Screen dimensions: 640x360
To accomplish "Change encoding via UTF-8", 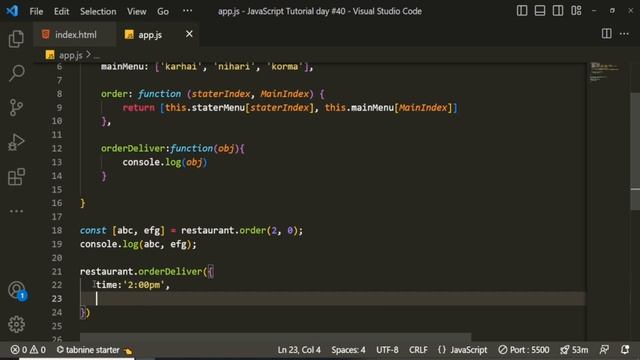I will 387,350.
